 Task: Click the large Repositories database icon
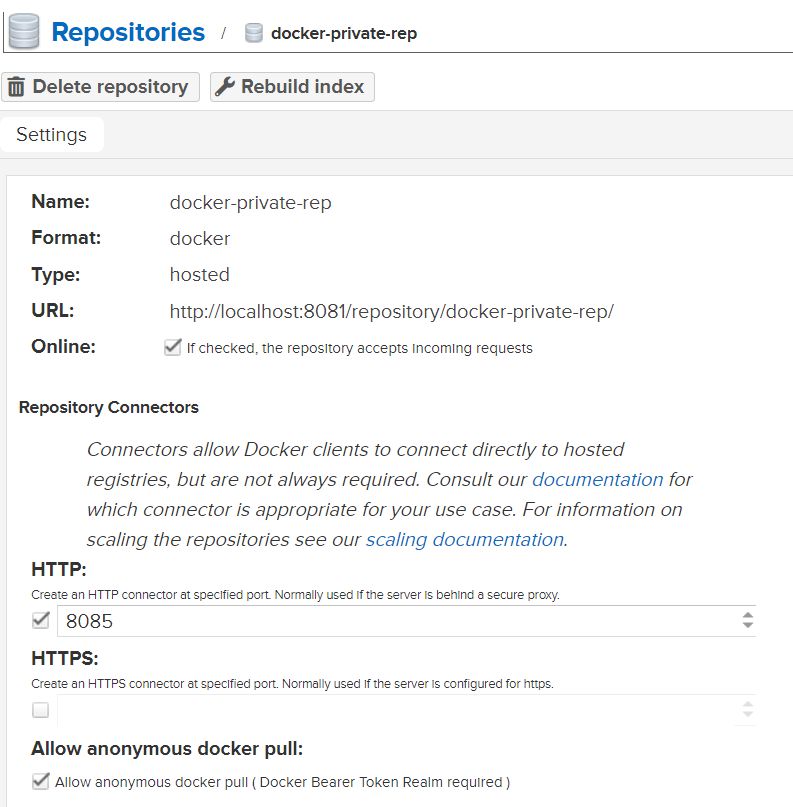[x=22, y=31]
